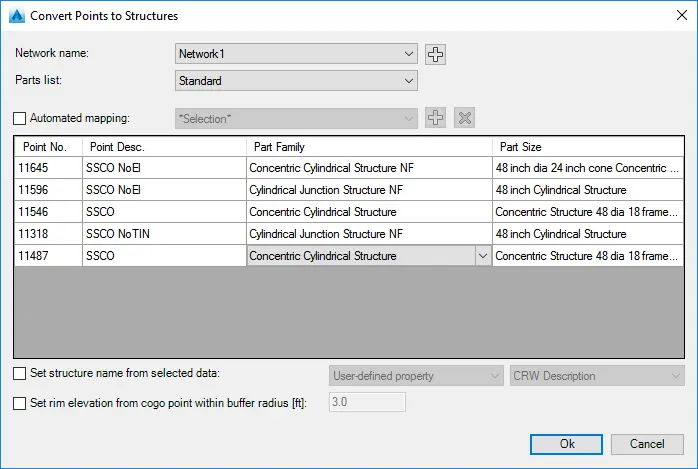
Task: Click the Point No. column header
Action: coord(48,147)
